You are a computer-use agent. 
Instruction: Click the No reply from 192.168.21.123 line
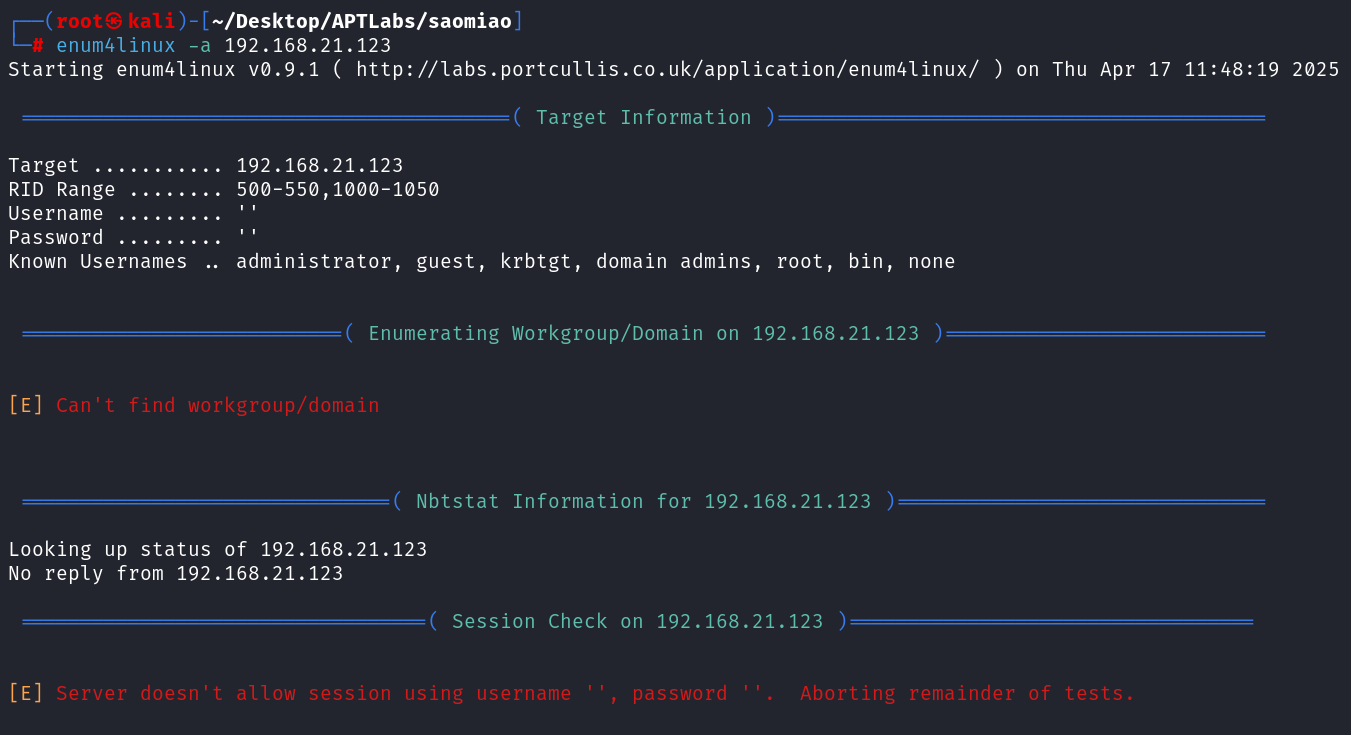point(175,573)
